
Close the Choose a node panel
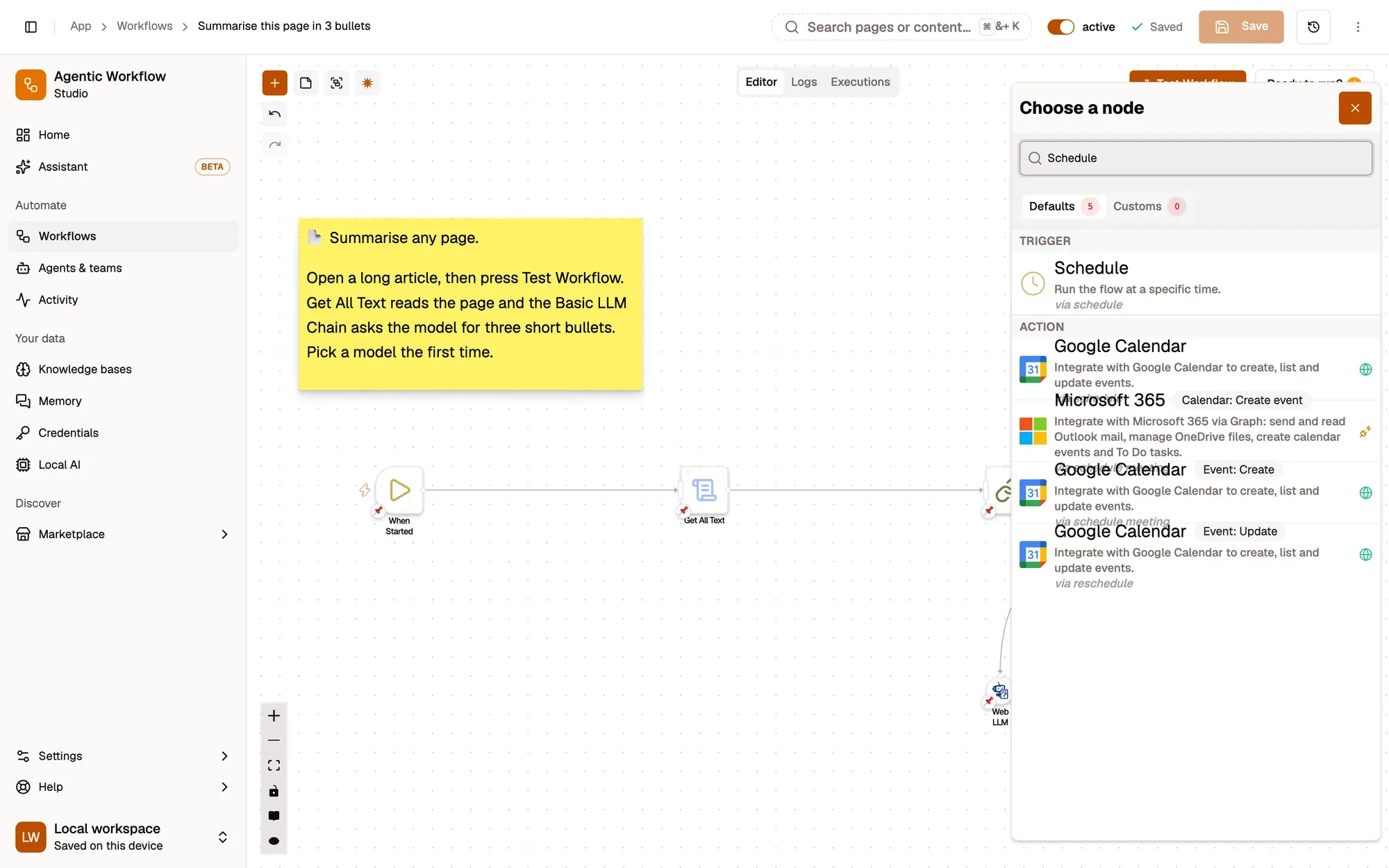pos(1355,108)
